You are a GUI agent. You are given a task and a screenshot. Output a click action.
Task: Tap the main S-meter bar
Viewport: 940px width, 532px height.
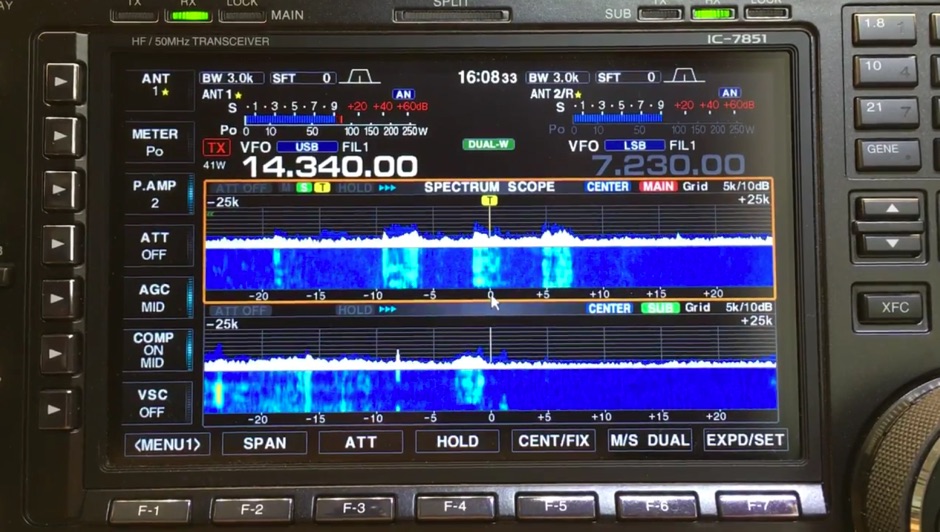coord(292,119)
